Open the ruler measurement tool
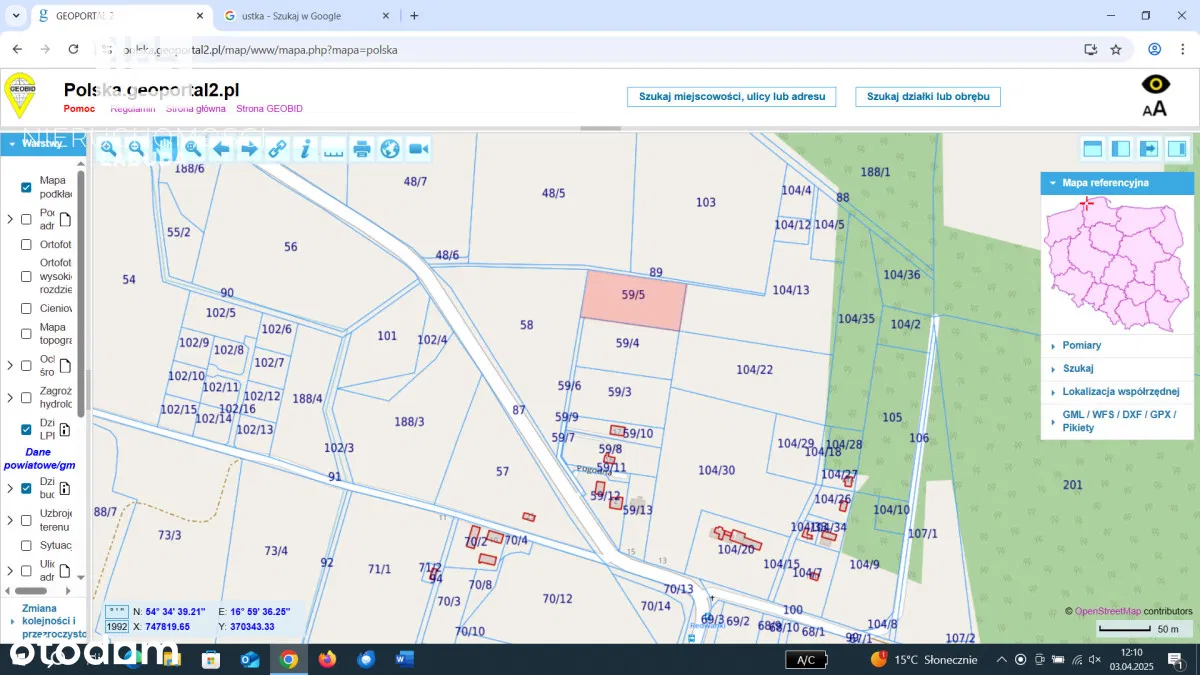This screenshot has width=1200, height=675. (333, 149)
